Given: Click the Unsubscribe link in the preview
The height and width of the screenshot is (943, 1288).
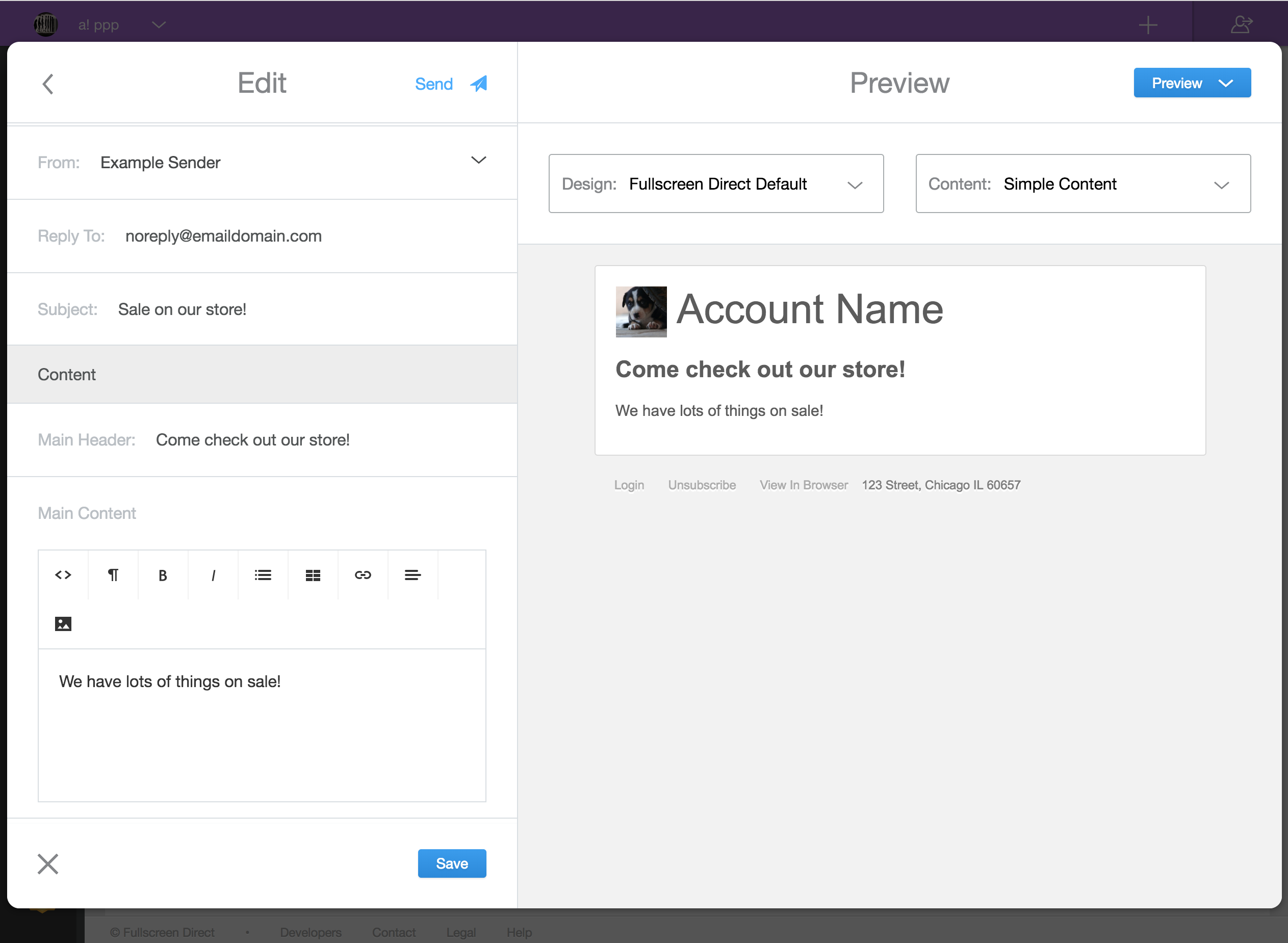Looking at the screenshot, I should [x=702, y=485].
